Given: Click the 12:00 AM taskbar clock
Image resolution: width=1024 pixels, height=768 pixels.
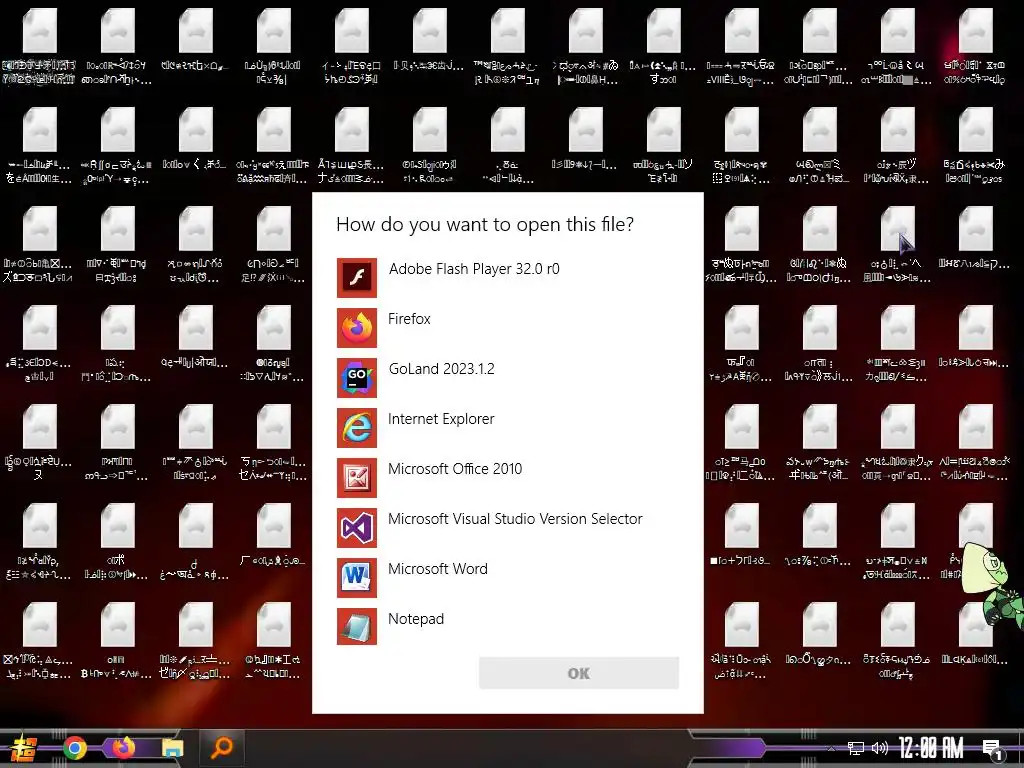Looking at the screenshot, I should 931,748.
